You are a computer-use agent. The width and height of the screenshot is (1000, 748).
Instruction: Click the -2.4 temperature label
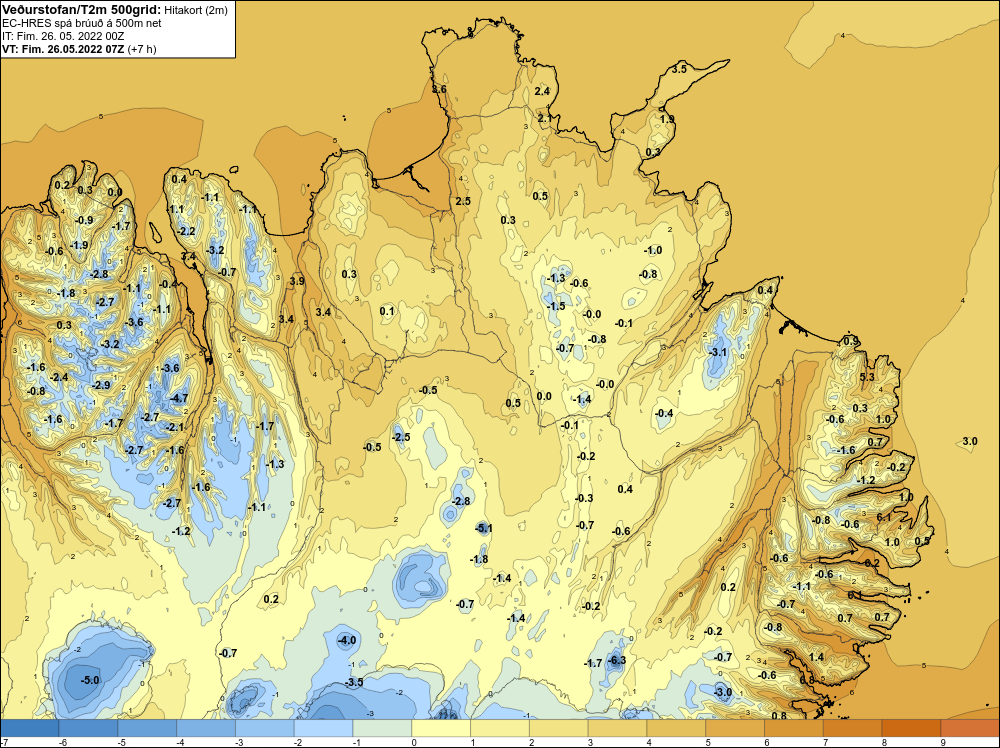(x=59, y=378)
